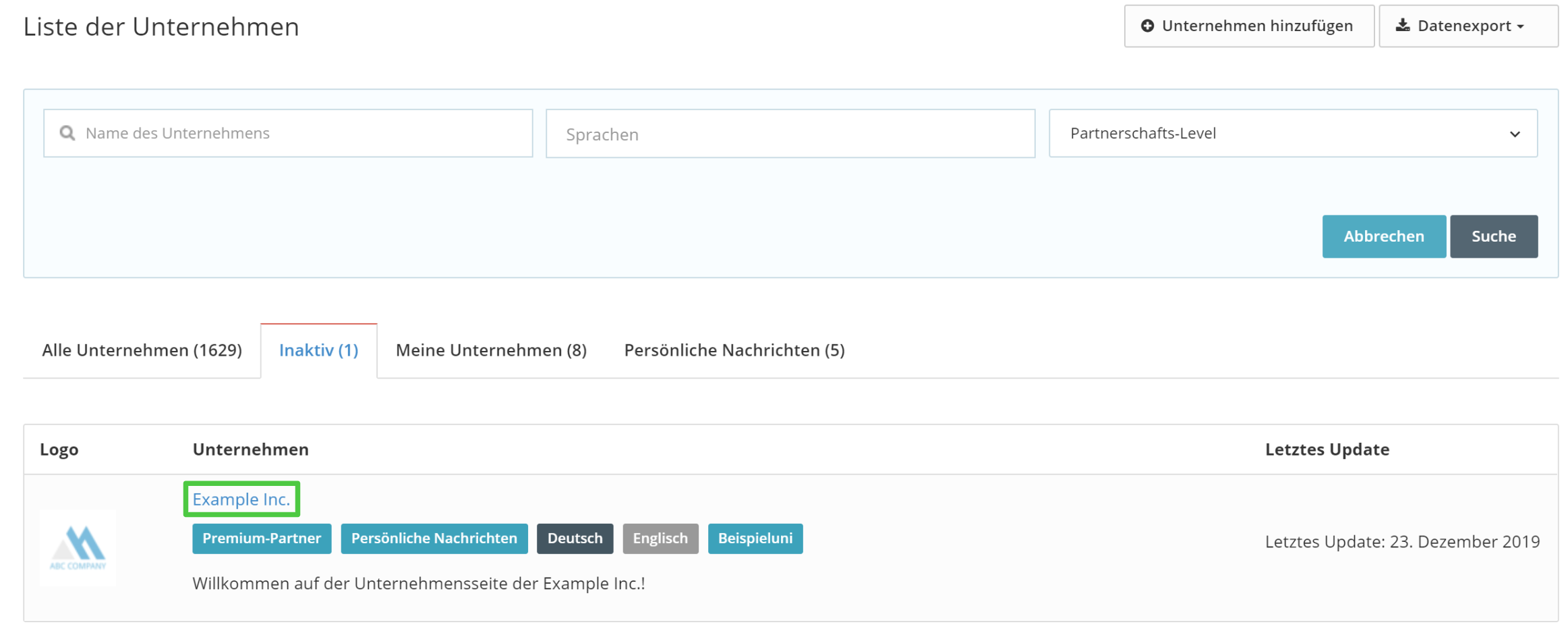Click the Deutsch language tag
The width and height of the screenshot is (1568, 629).
[x=575, y=539]
